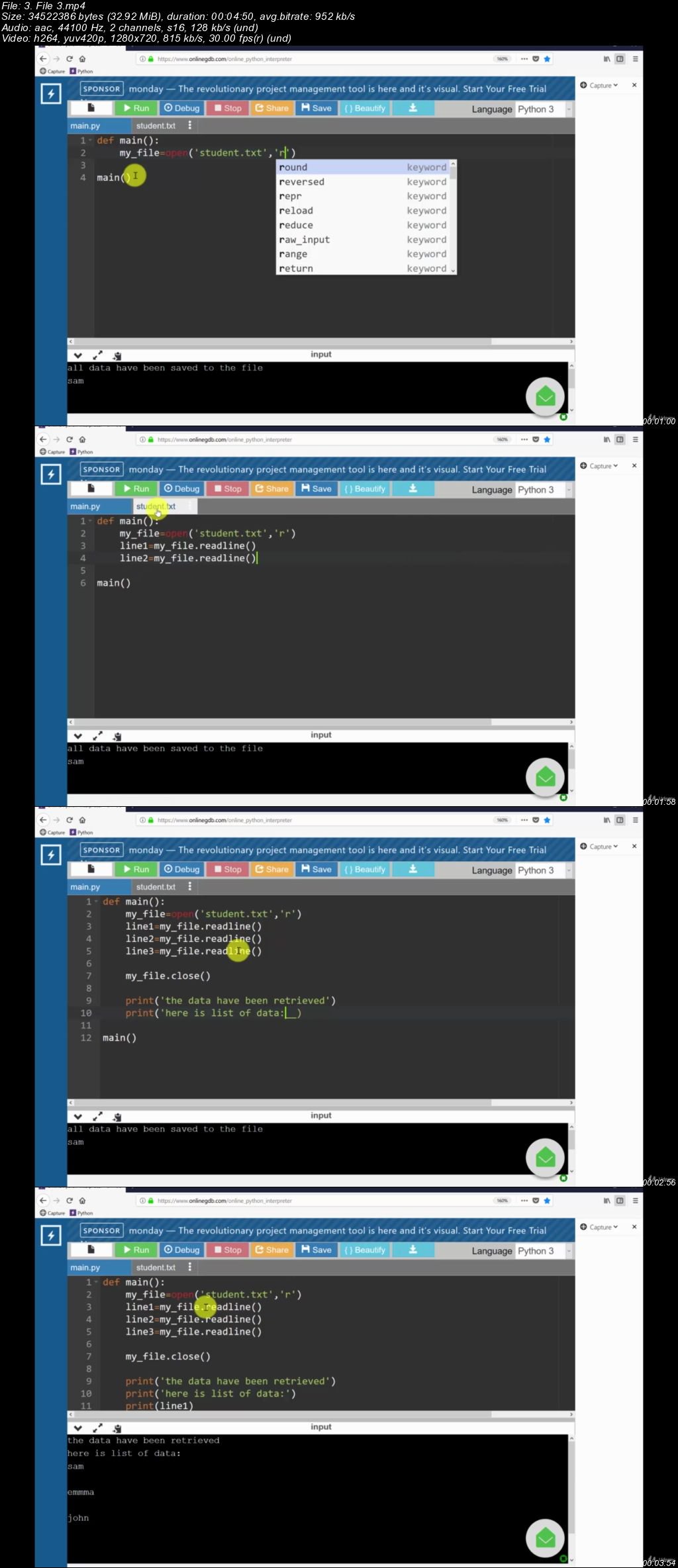Screen dimensions: 678x1568
Task: Click the 'emmma' console output in the 00:03:54 frame
Action: point(81,1492)
